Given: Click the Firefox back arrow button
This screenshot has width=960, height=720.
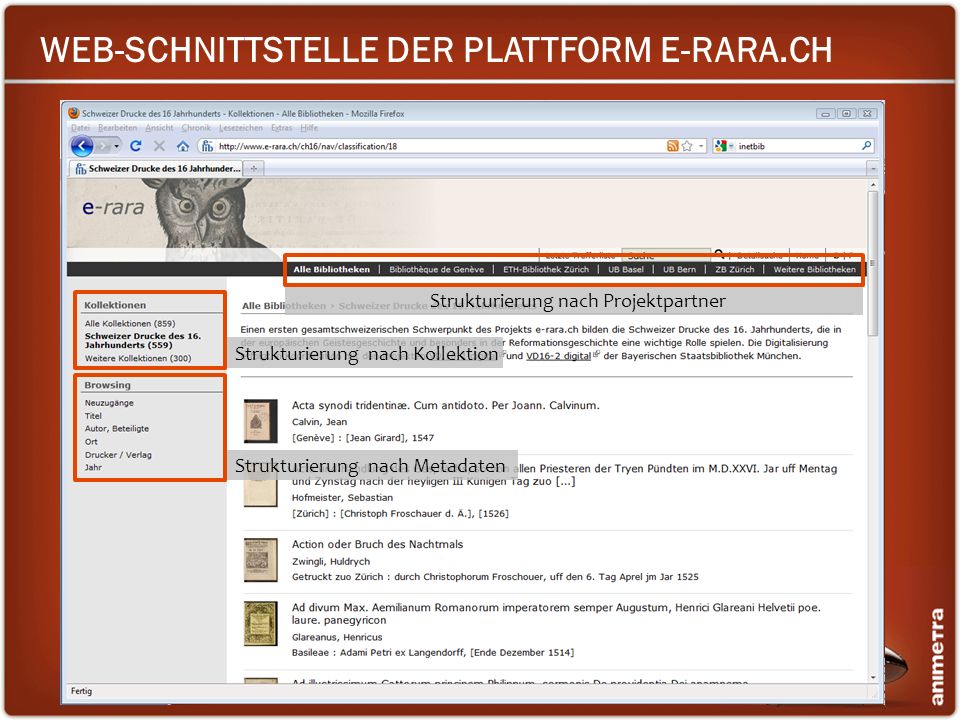Looking at the screenshot, I should [x=82, y=146].
